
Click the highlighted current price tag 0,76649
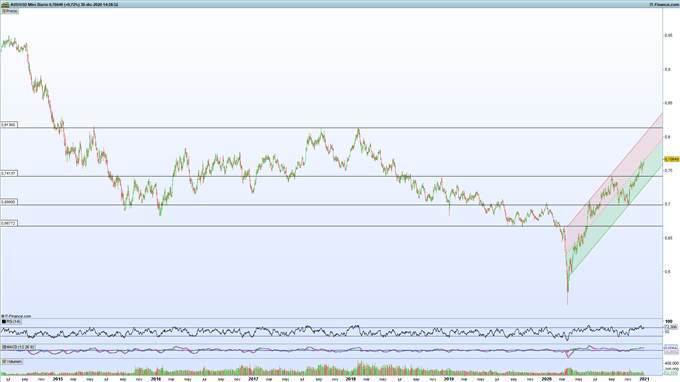[671, 160]
